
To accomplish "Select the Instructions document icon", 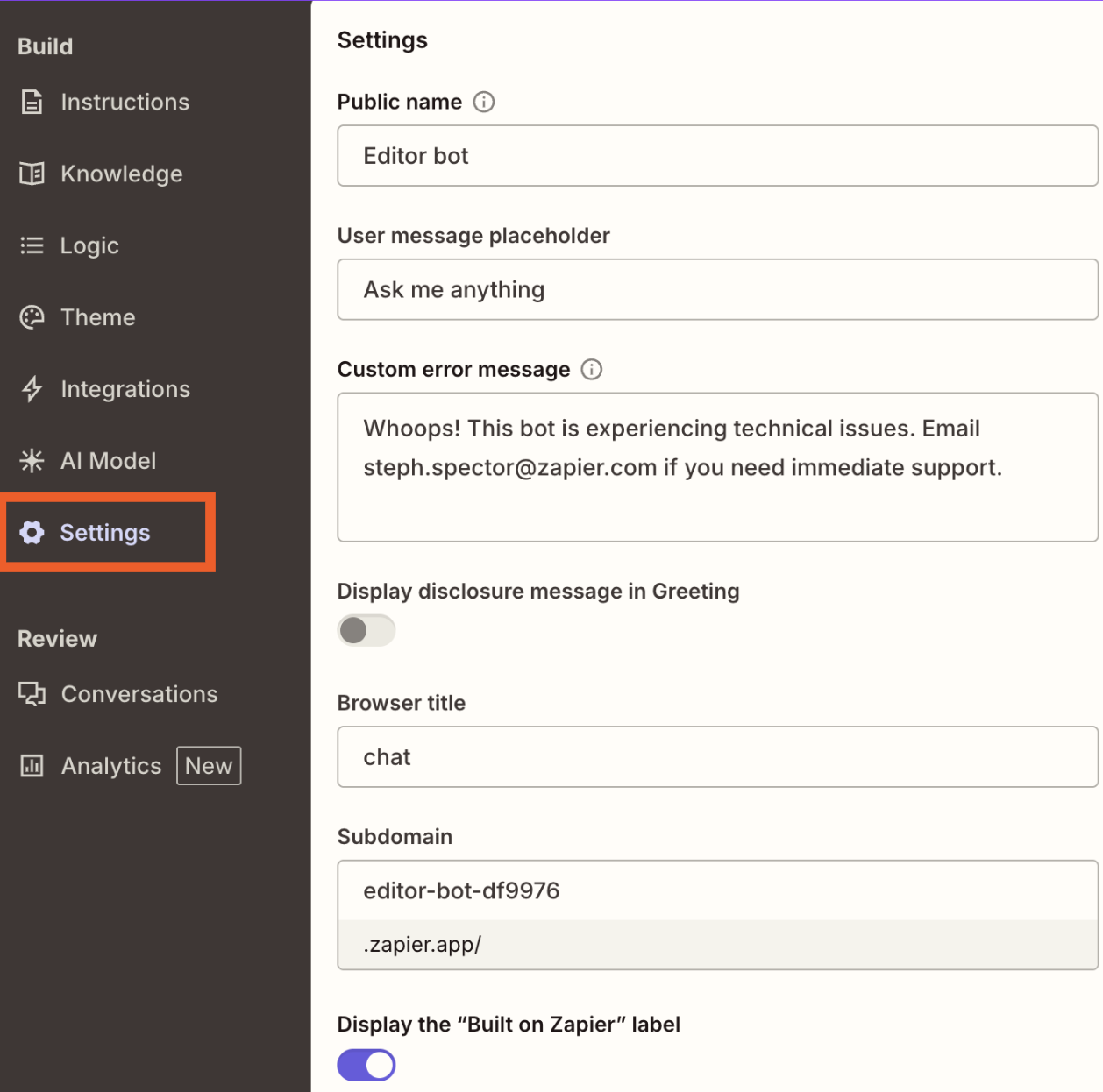I will [31, 102].
